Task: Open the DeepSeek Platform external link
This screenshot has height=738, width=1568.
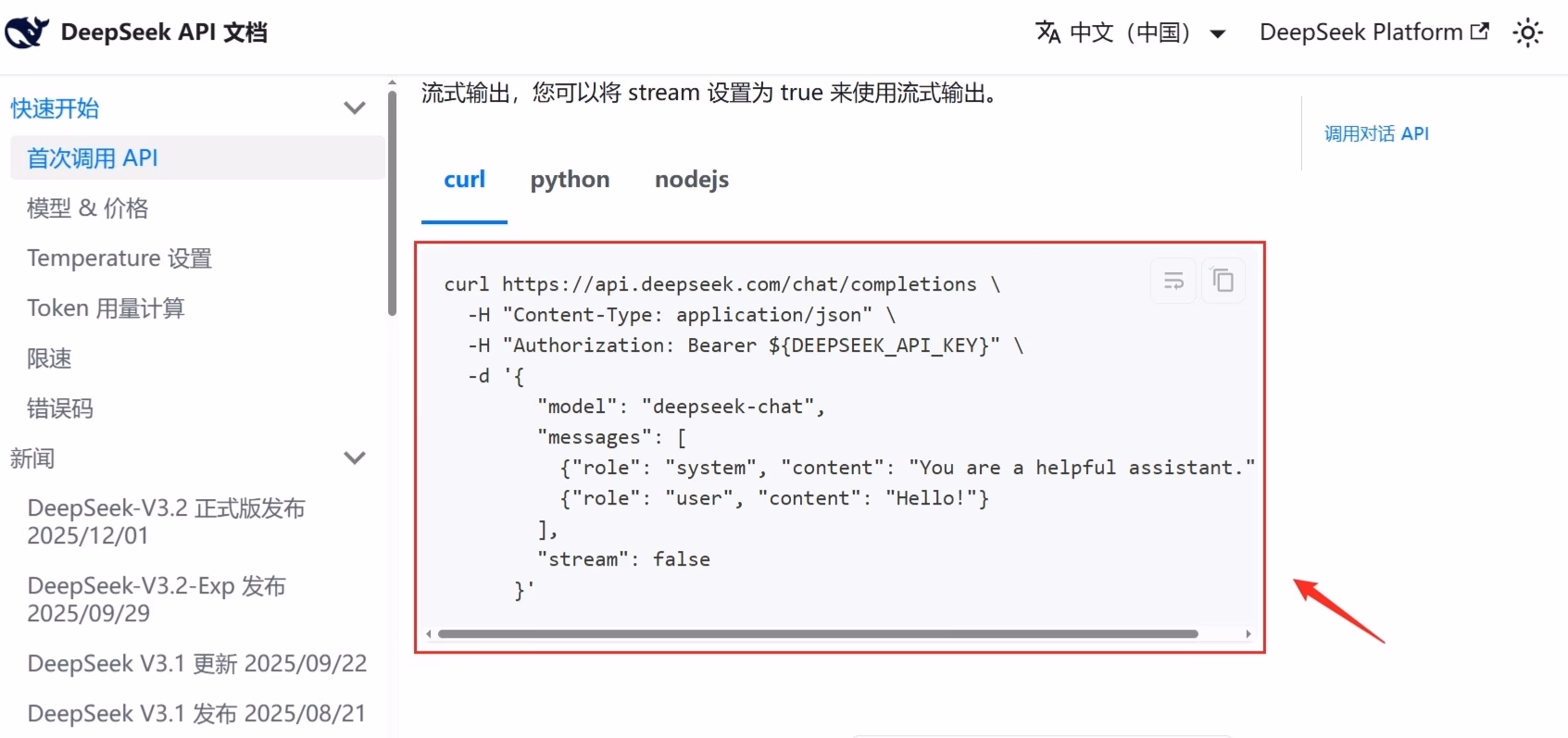Action: pos(1374,32)
